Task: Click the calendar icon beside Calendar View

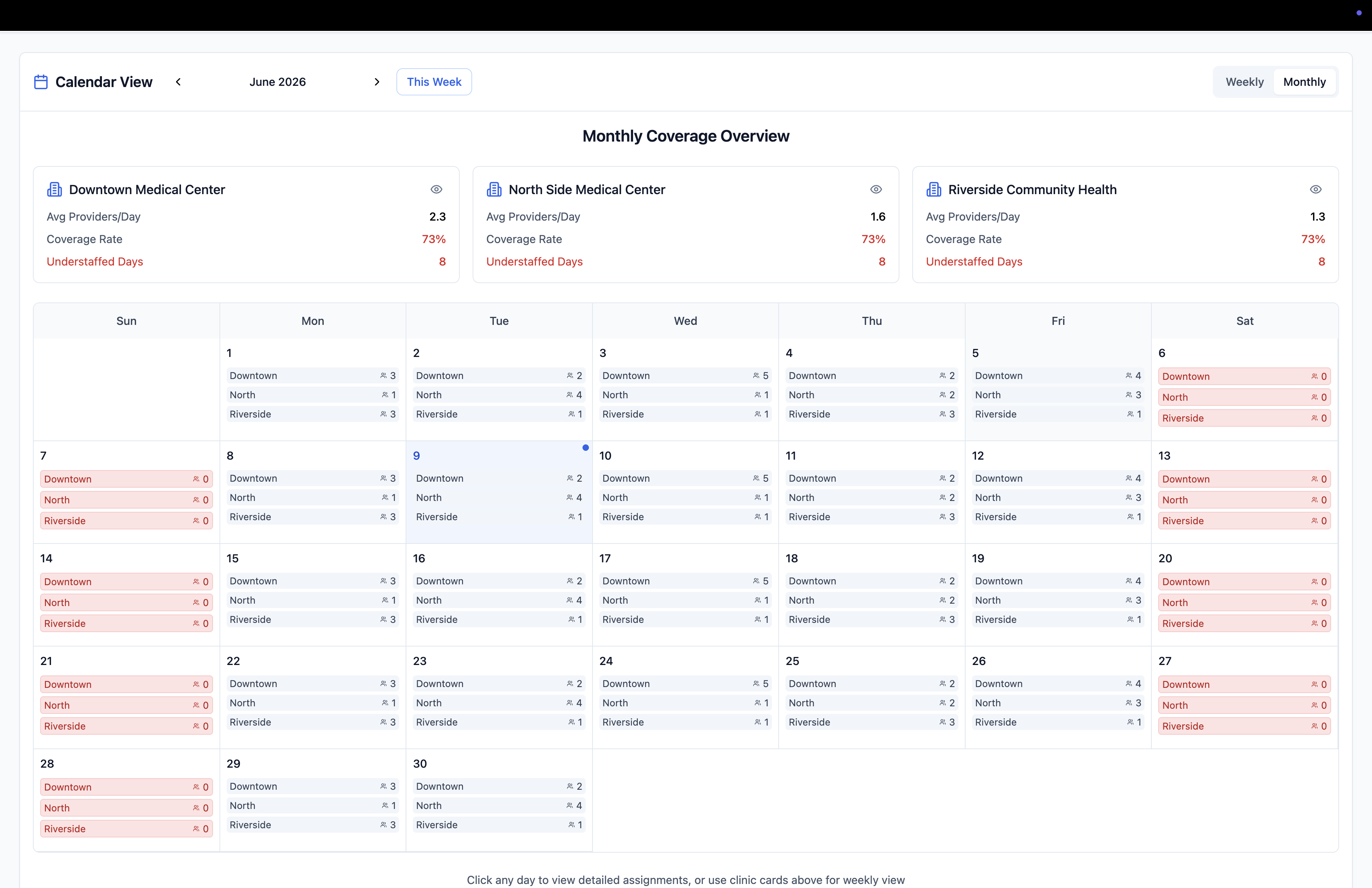Action: [41, 82]
